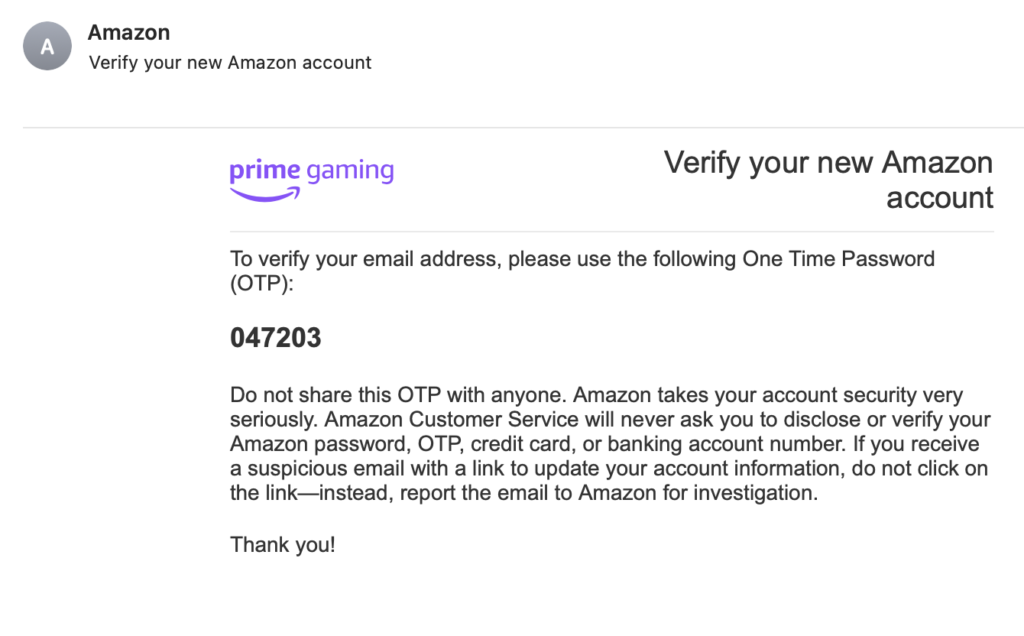Click the Amazon smile arrow under the logo
Screen dimensions: 1024x636
265,195
